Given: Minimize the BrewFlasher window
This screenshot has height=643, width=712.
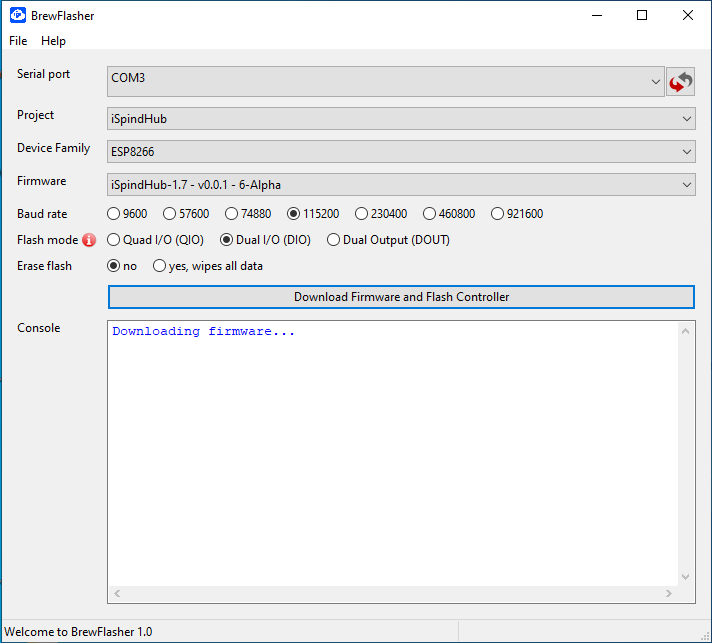Looking at the screenshot, I should [x=597, y=15].
